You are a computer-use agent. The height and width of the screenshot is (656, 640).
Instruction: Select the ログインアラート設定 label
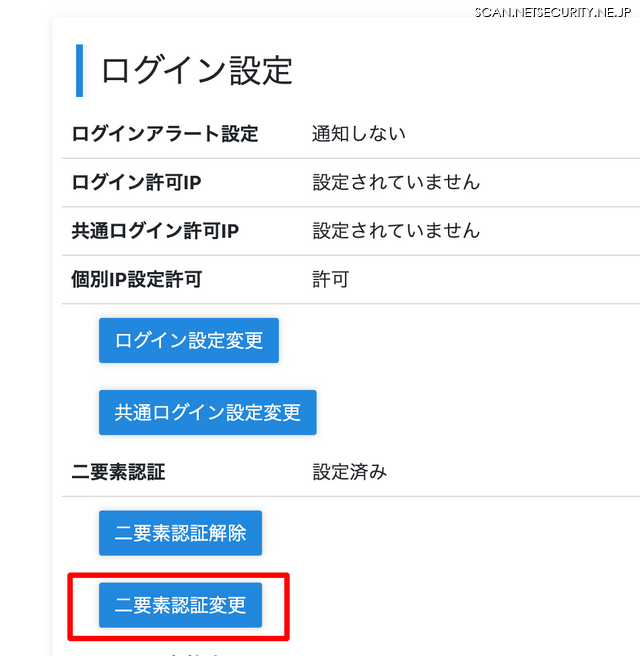pyautogui.click(x=165, y=134)
